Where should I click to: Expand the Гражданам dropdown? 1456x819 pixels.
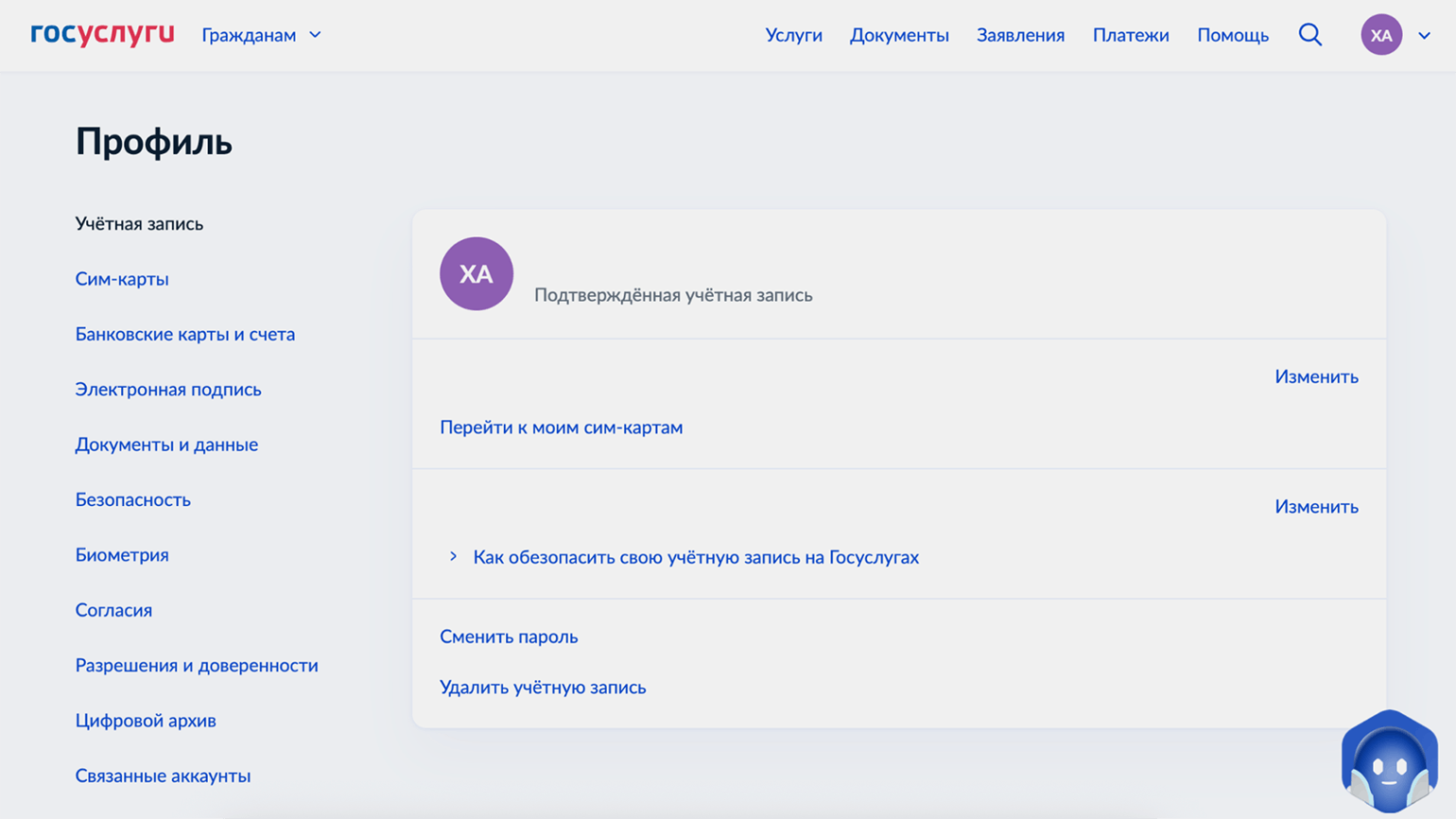[x=261, y=35]
